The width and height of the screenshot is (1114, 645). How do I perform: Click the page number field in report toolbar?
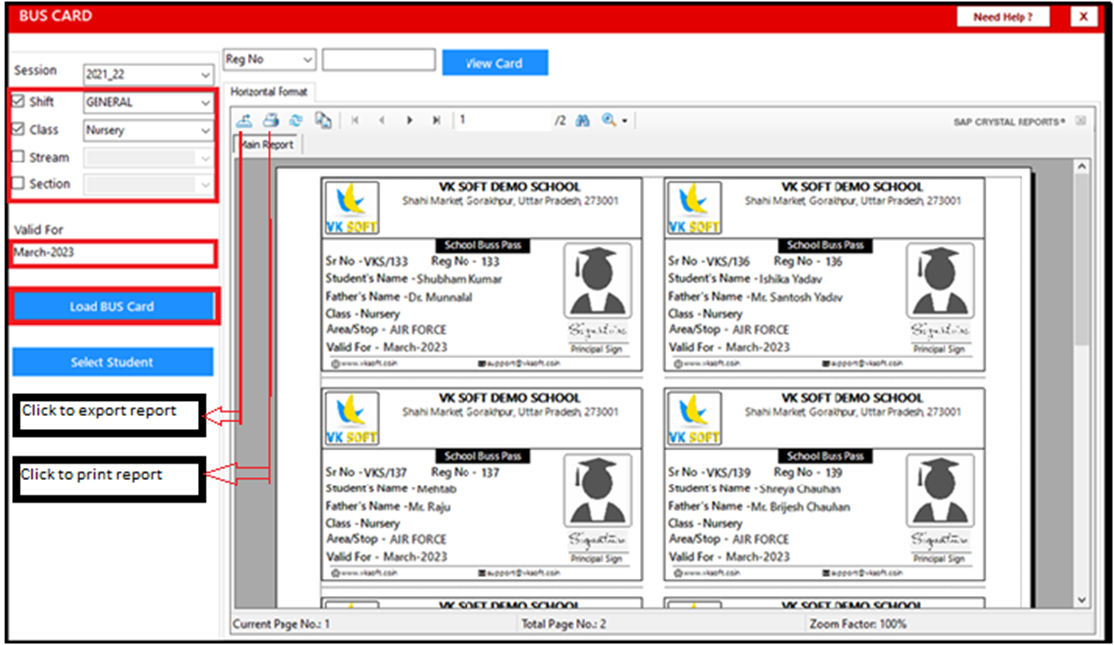pos(504,120)
